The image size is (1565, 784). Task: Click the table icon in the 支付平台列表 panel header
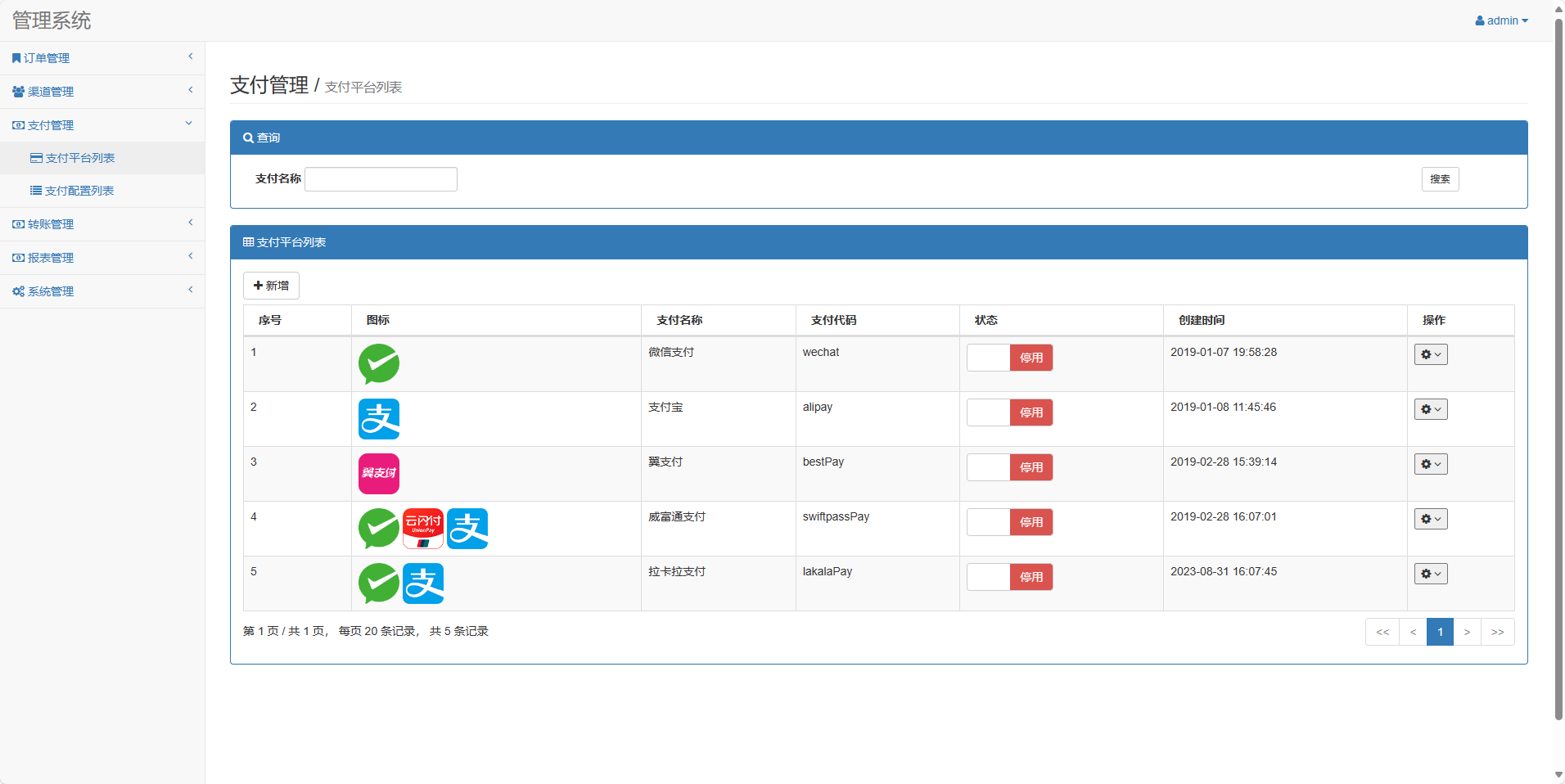pos(248,242)
